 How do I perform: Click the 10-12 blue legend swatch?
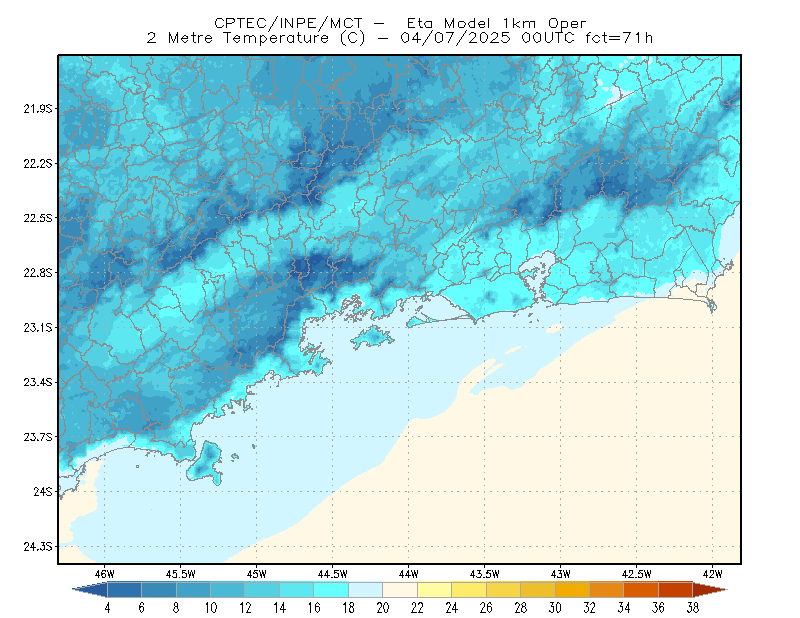point(228,590)
